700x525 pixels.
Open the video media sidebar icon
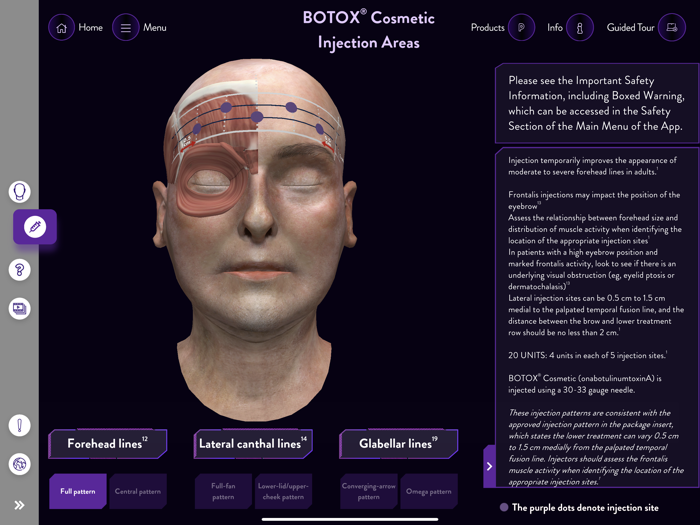pos(20,308)
